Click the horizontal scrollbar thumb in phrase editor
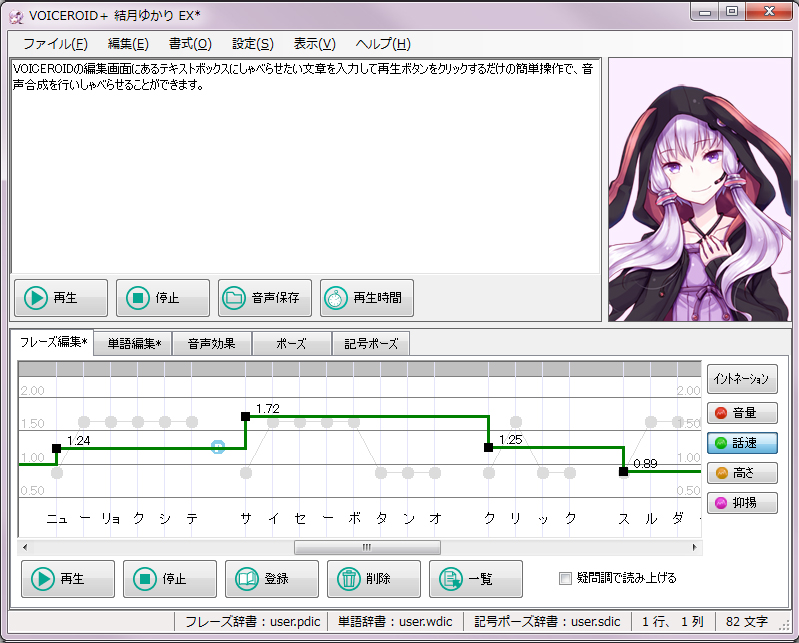This screenshot has height=643, width=799. click(367, 547)
